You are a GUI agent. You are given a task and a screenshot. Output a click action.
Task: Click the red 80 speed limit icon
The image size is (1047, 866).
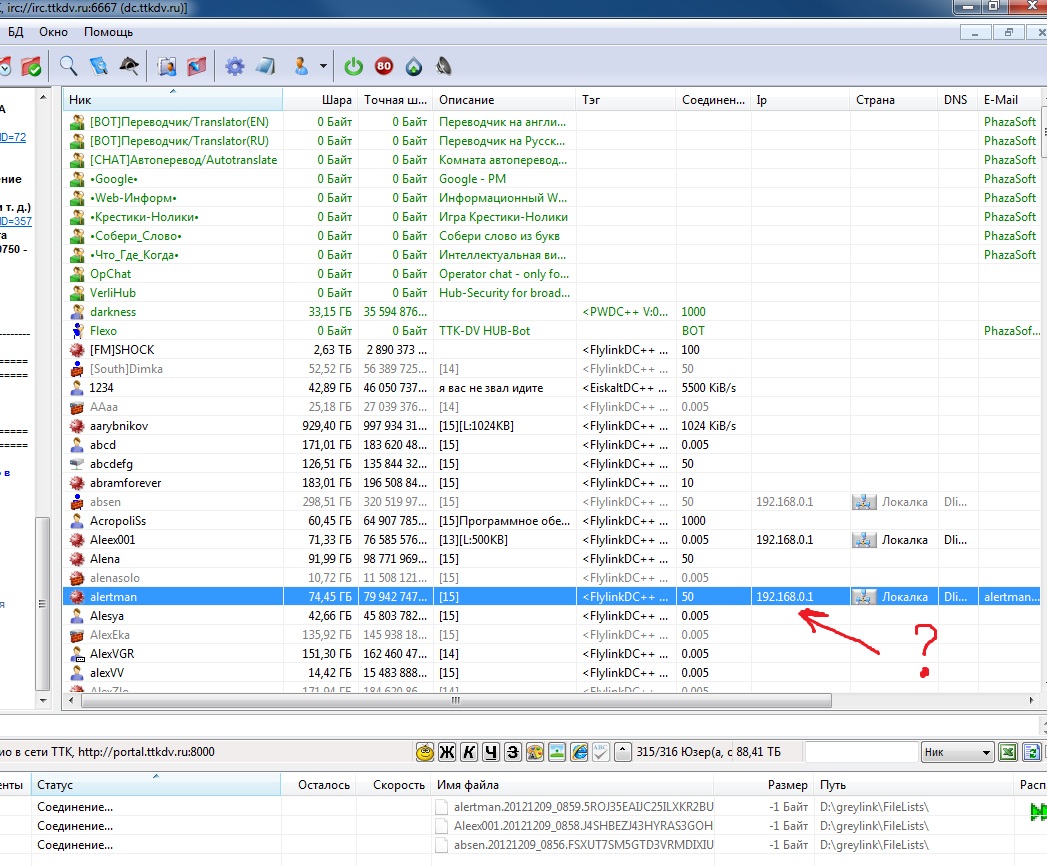tap(384, 67)
